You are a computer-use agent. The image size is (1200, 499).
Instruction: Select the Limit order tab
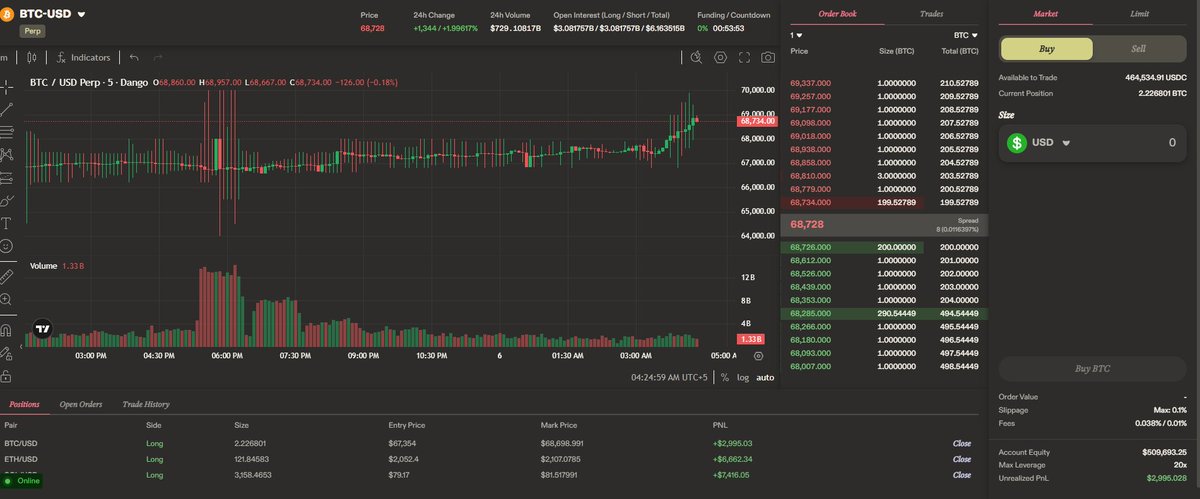pos(1139,14)
